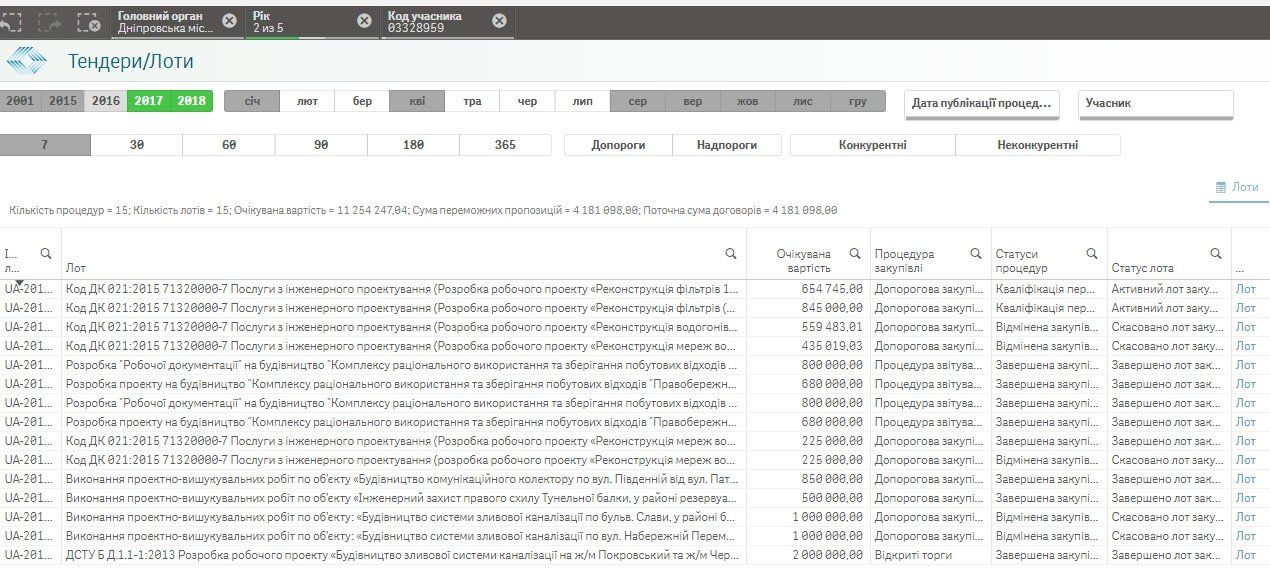Select year 2016 in the filter bar
This screenshot has width=1270, height=578.
point(105,100)
